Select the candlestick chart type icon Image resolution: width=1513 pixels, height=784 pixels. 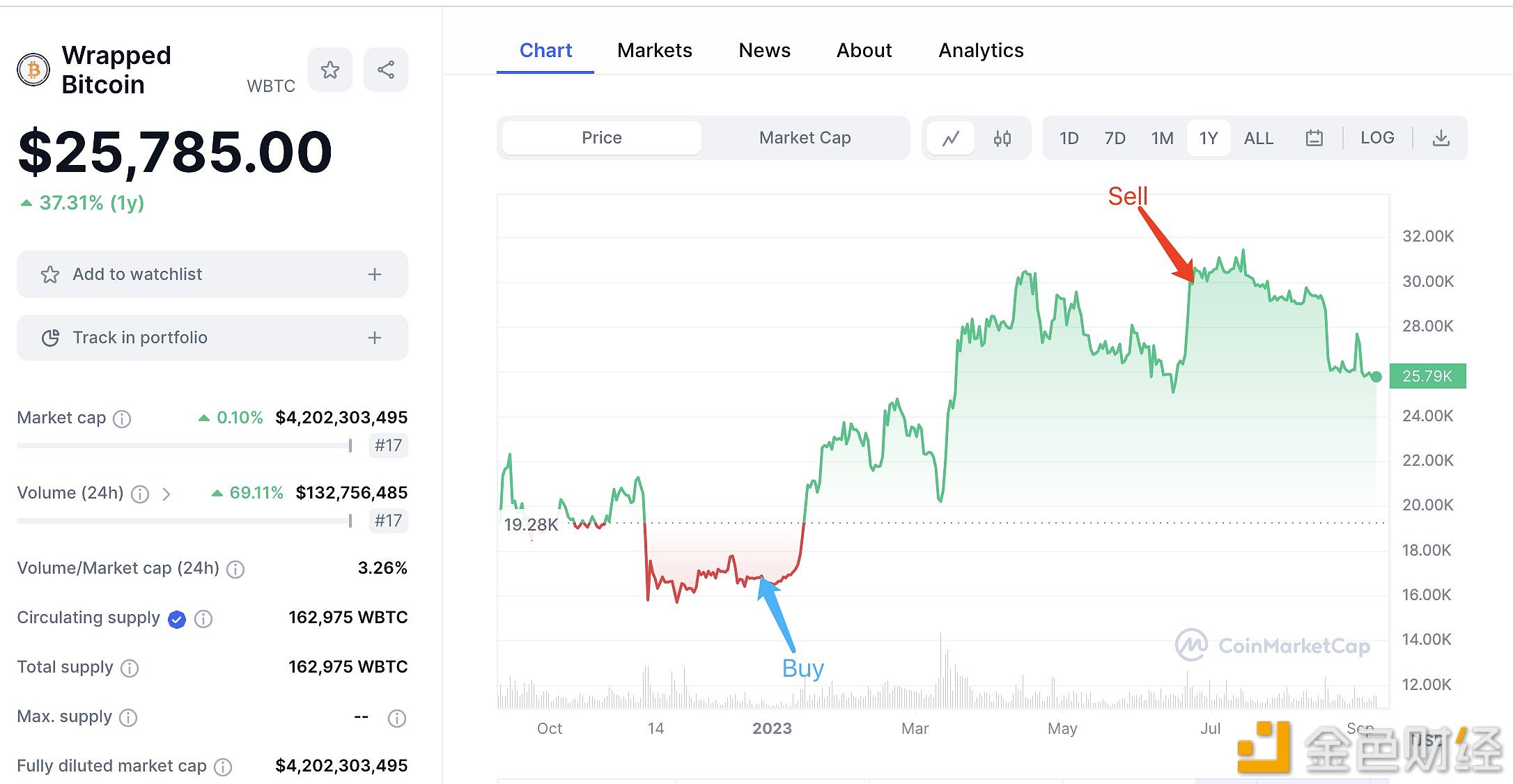(1002, 138)
